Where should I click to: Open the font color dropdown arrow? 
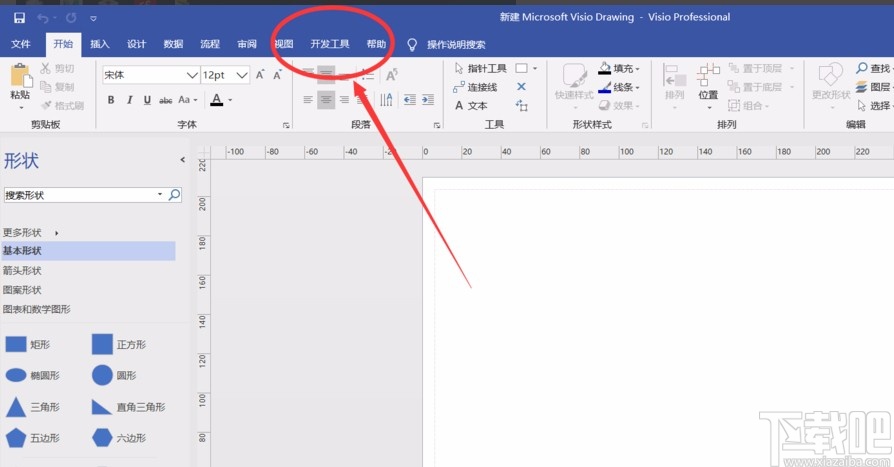(x=230, y=100)
